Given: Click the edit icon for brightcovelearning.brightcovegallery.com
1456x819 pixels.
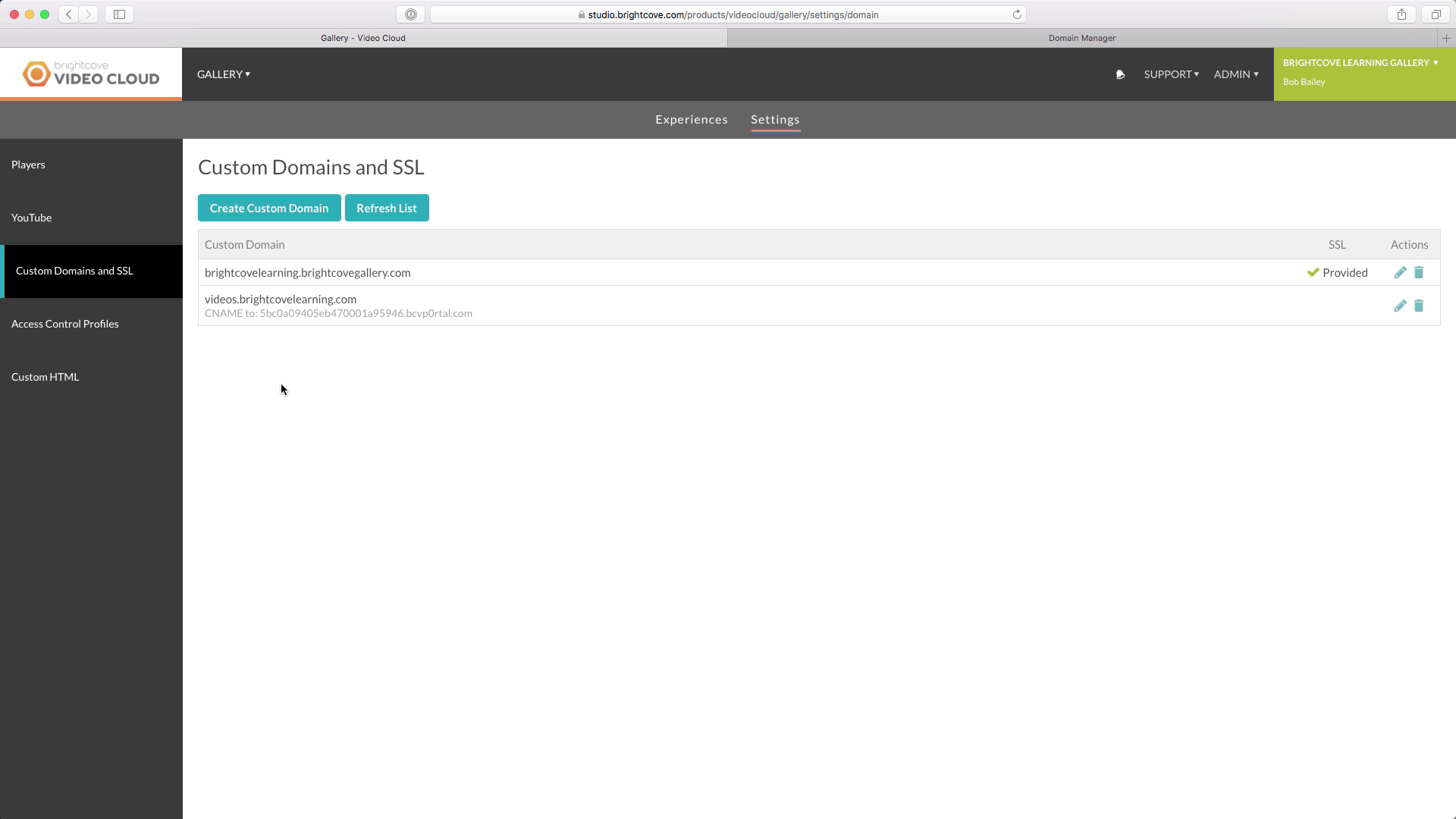Looking at the screenshot, I should click(1400, 272).
